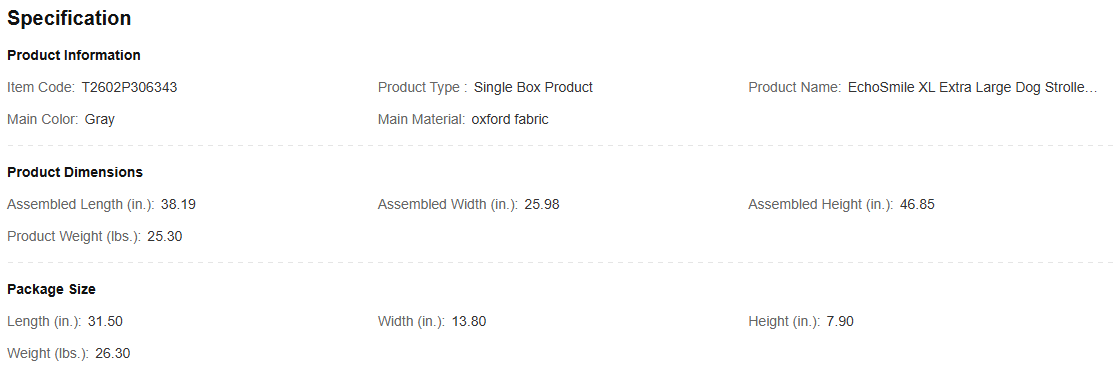Click assembled height value 46.85
The height and width of the screenshot is (377, 1118).
click(x=917, y=205)
